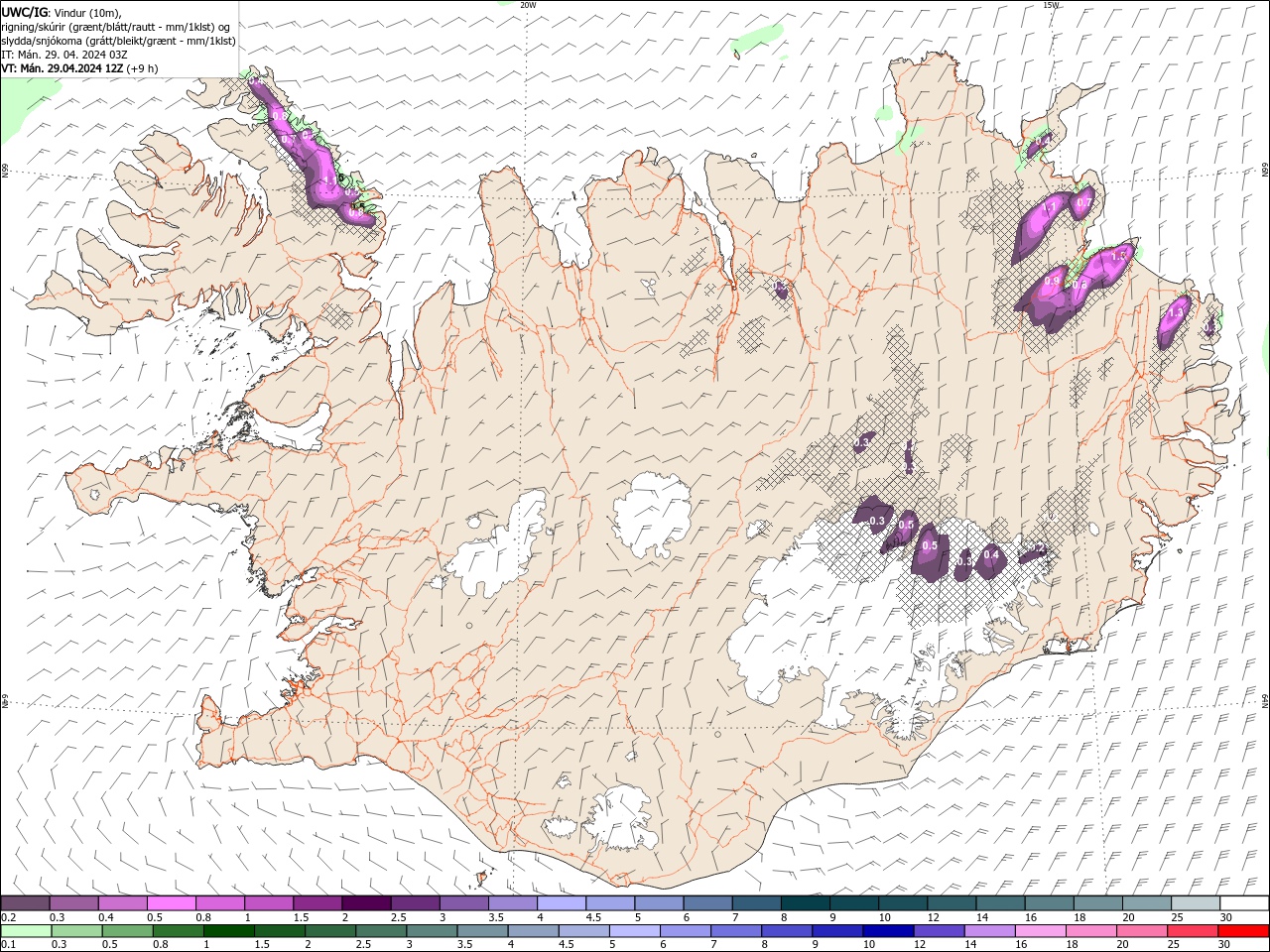1270x952 pixels.
Task: Click the lower-row blue swatch labeled 7
Action: [x=735, y=931]
